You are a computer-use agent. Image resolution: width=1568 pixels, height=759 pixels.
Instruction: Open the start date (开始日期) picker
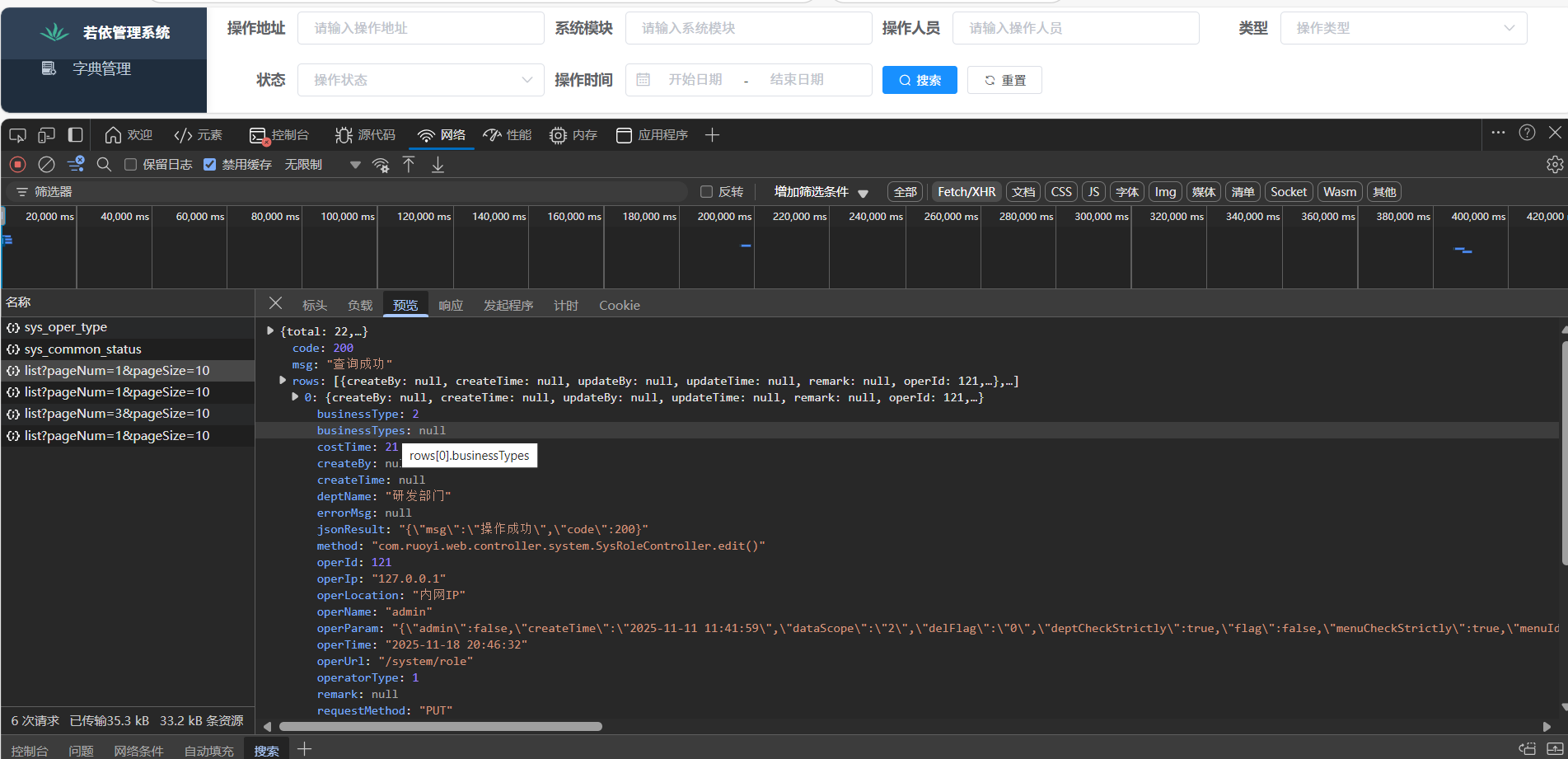(695, 80)
